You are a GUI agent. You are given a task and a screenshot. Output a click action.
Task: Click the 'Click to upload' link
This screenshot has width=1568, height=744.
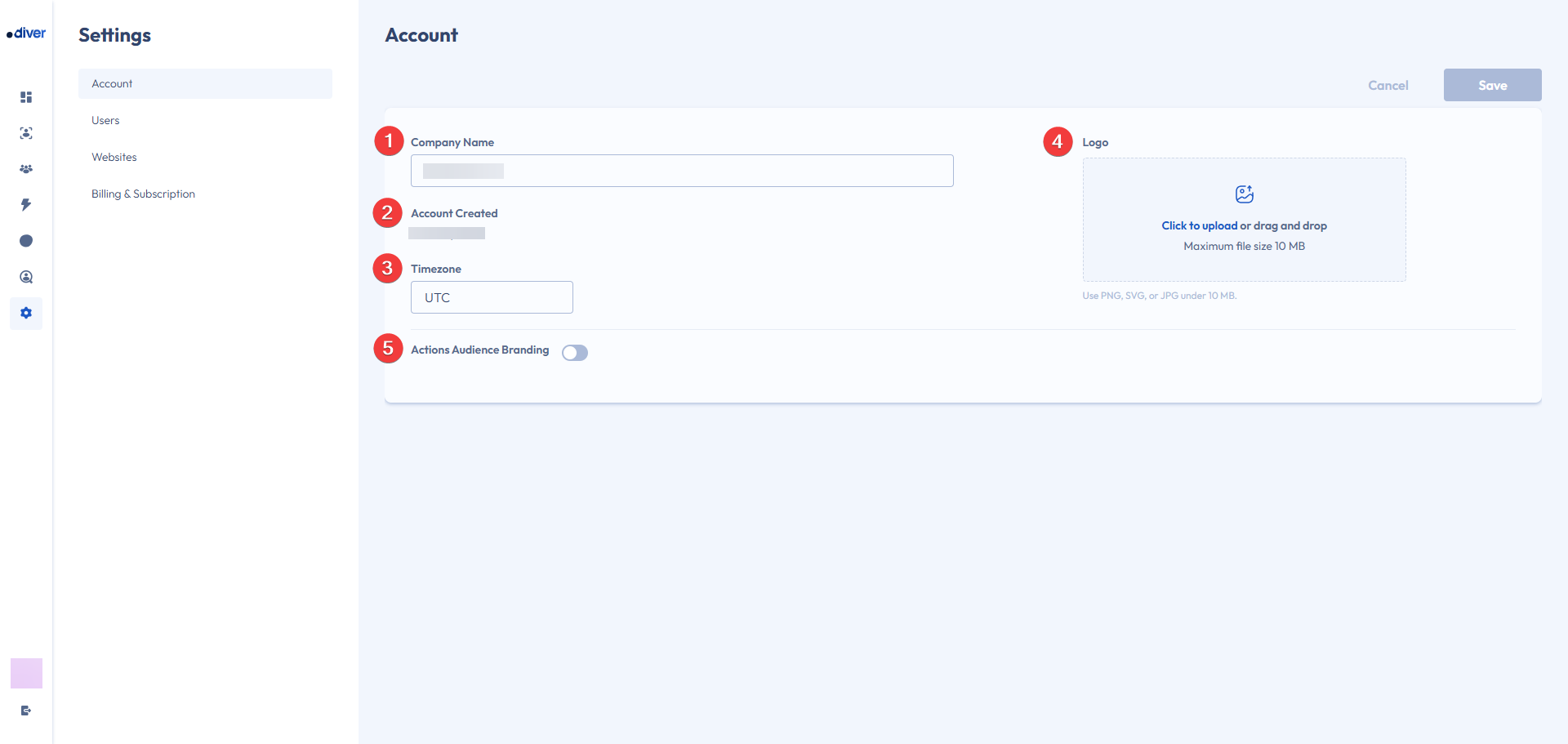point(1199,226)
